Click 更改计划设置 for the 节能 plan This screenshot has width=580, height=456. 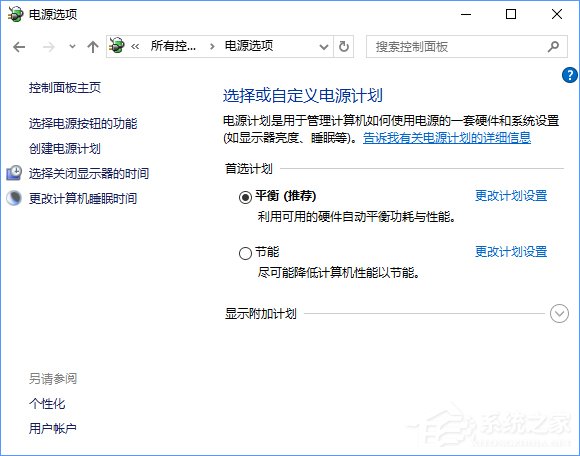tap(511, 252)
